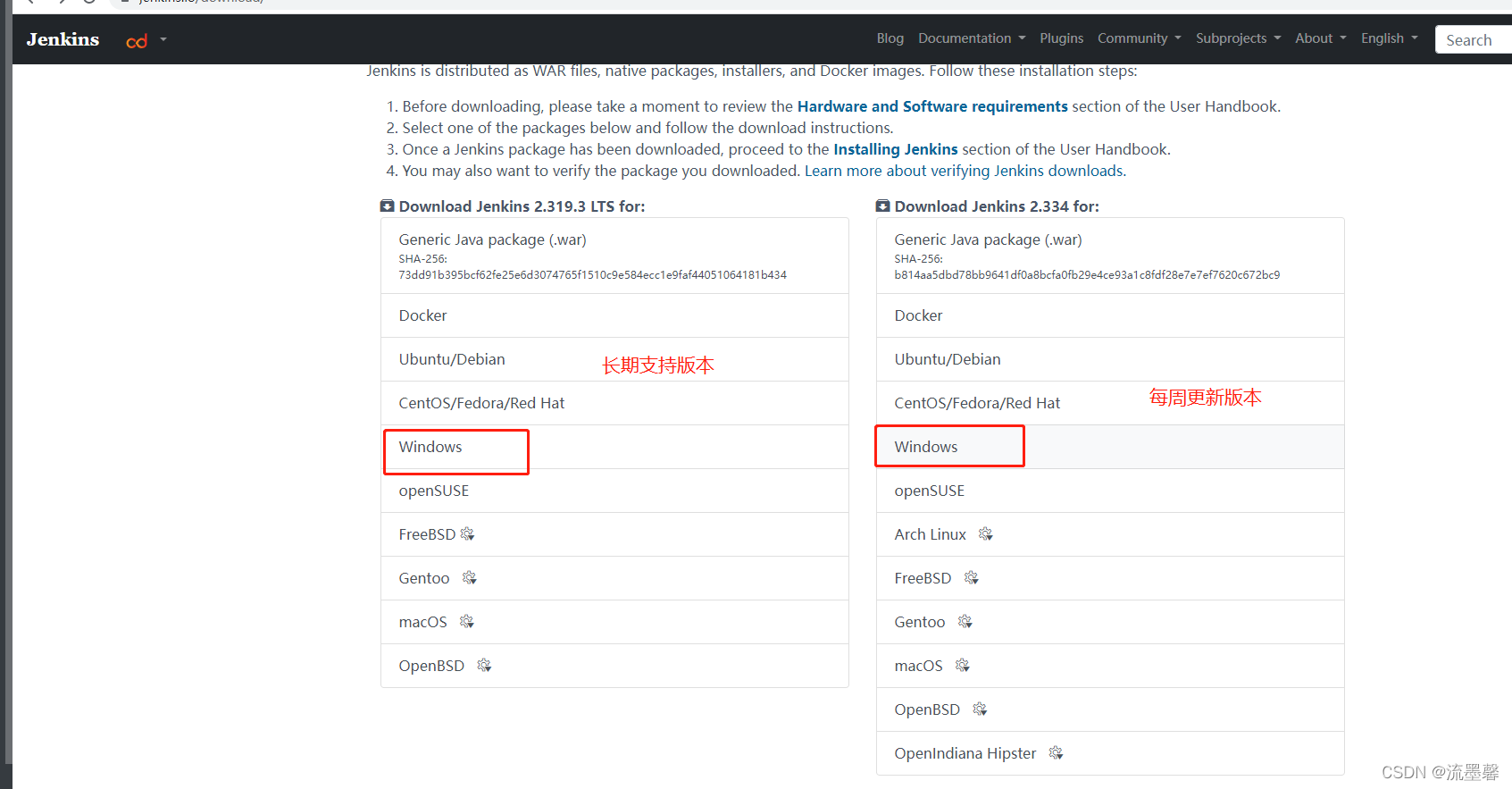
Task: Click third-party icon next to weekly Gentoo
Action: (965, 622)
